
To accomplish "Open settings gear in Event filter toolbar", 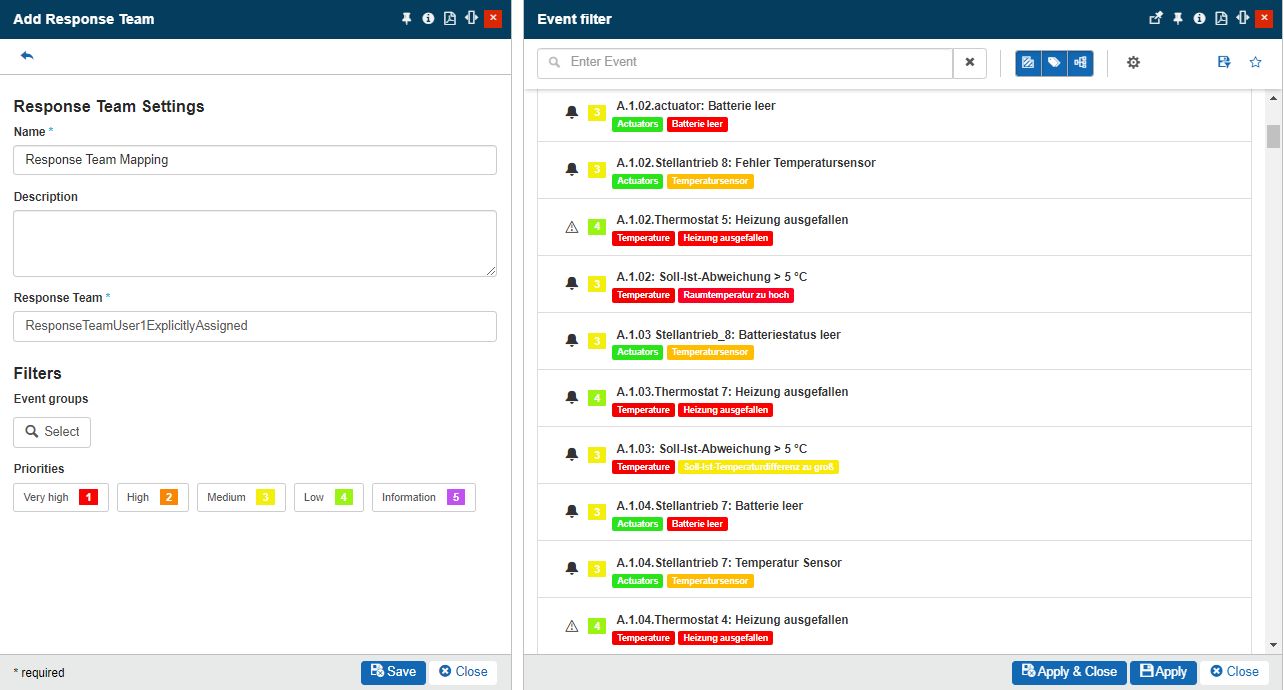I will click(1133, 63).
